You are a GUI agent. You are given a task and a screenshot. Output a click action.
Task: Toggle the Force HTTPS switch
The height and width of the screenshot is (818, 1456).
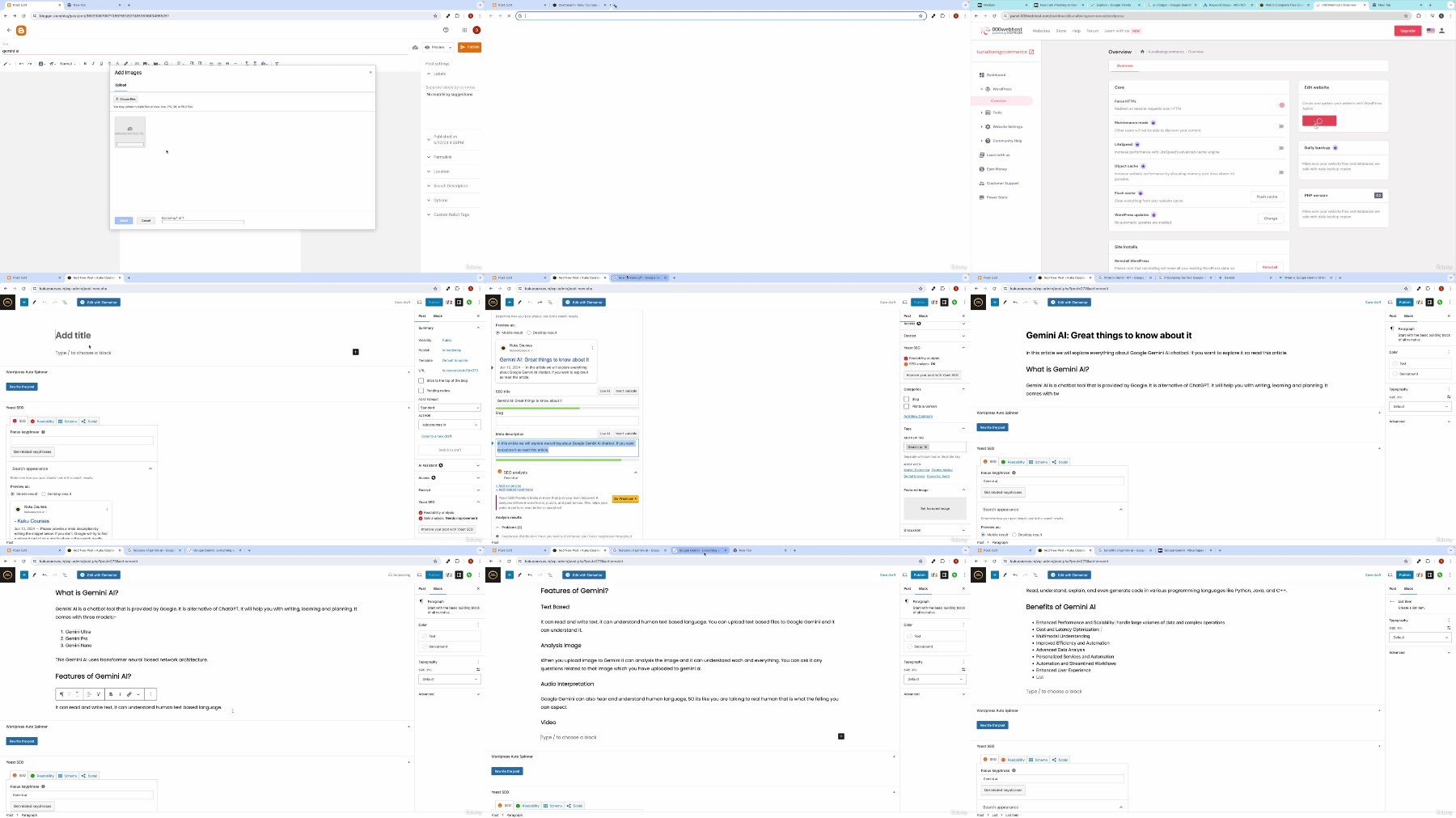[x=1280, y=104]
